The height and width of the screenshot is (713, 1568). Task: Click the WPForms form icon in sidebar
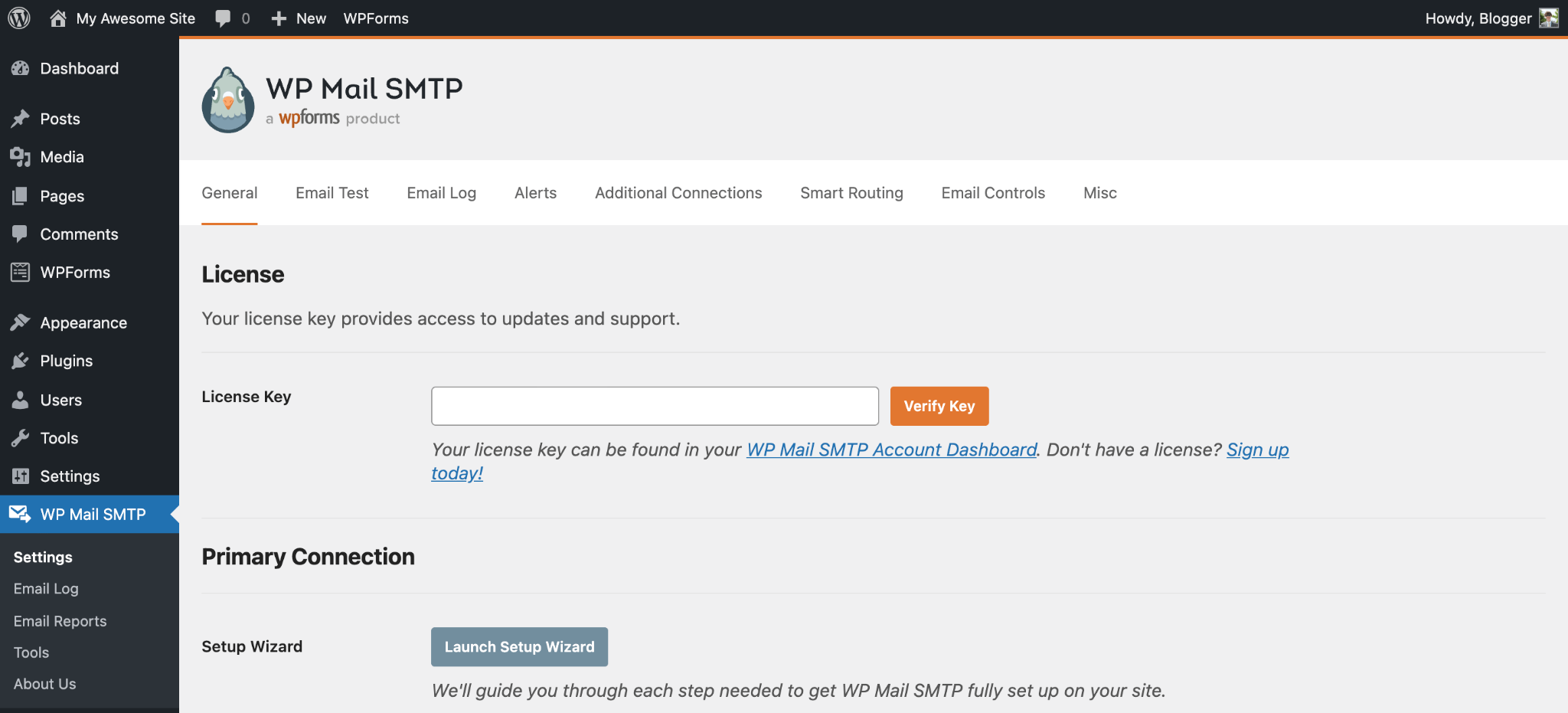(x=21, y=272)
